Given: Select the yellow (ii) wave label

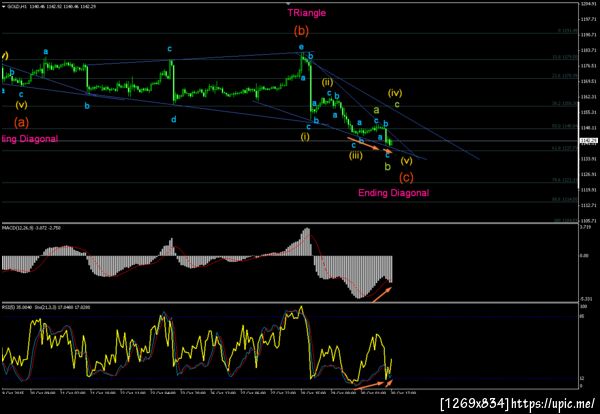Looking at the screenshot, I should coord(327,82).
